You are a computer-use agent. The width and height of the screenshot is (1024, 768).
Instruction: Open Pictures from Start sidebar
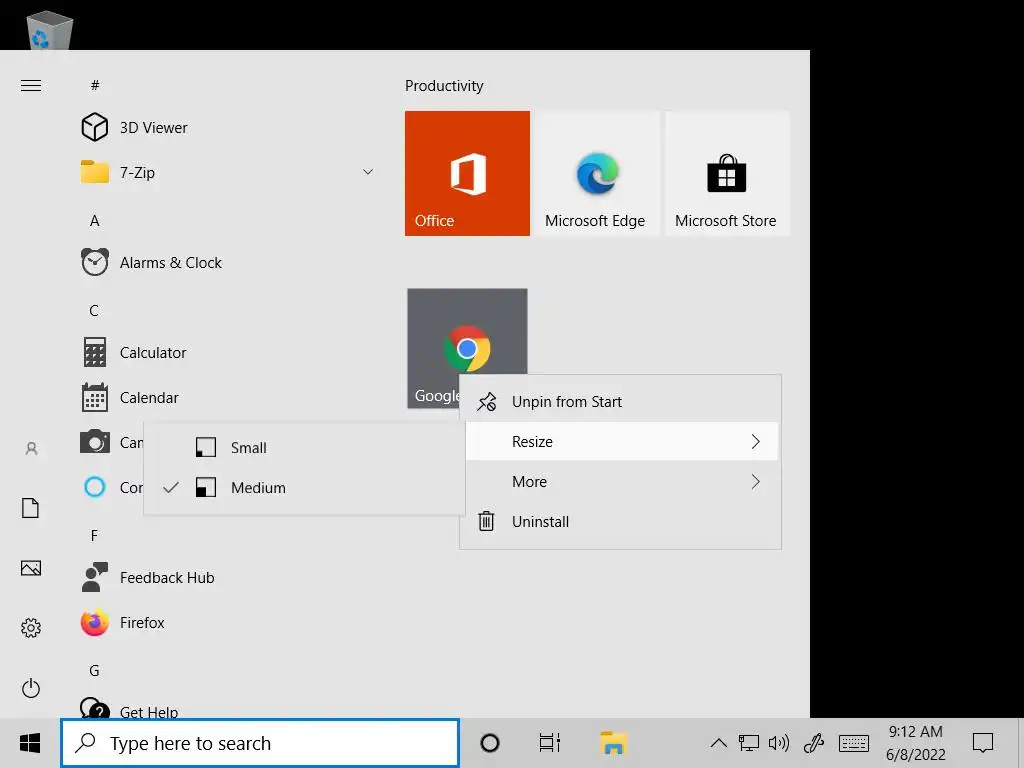point(31,568)
